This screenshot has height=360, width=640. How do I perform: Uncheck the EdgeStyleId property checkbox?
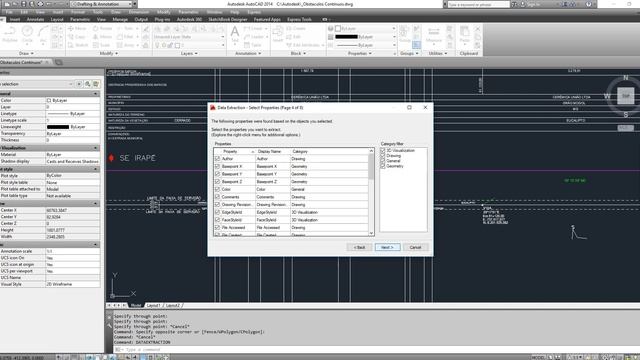click(x=217, y=212)
